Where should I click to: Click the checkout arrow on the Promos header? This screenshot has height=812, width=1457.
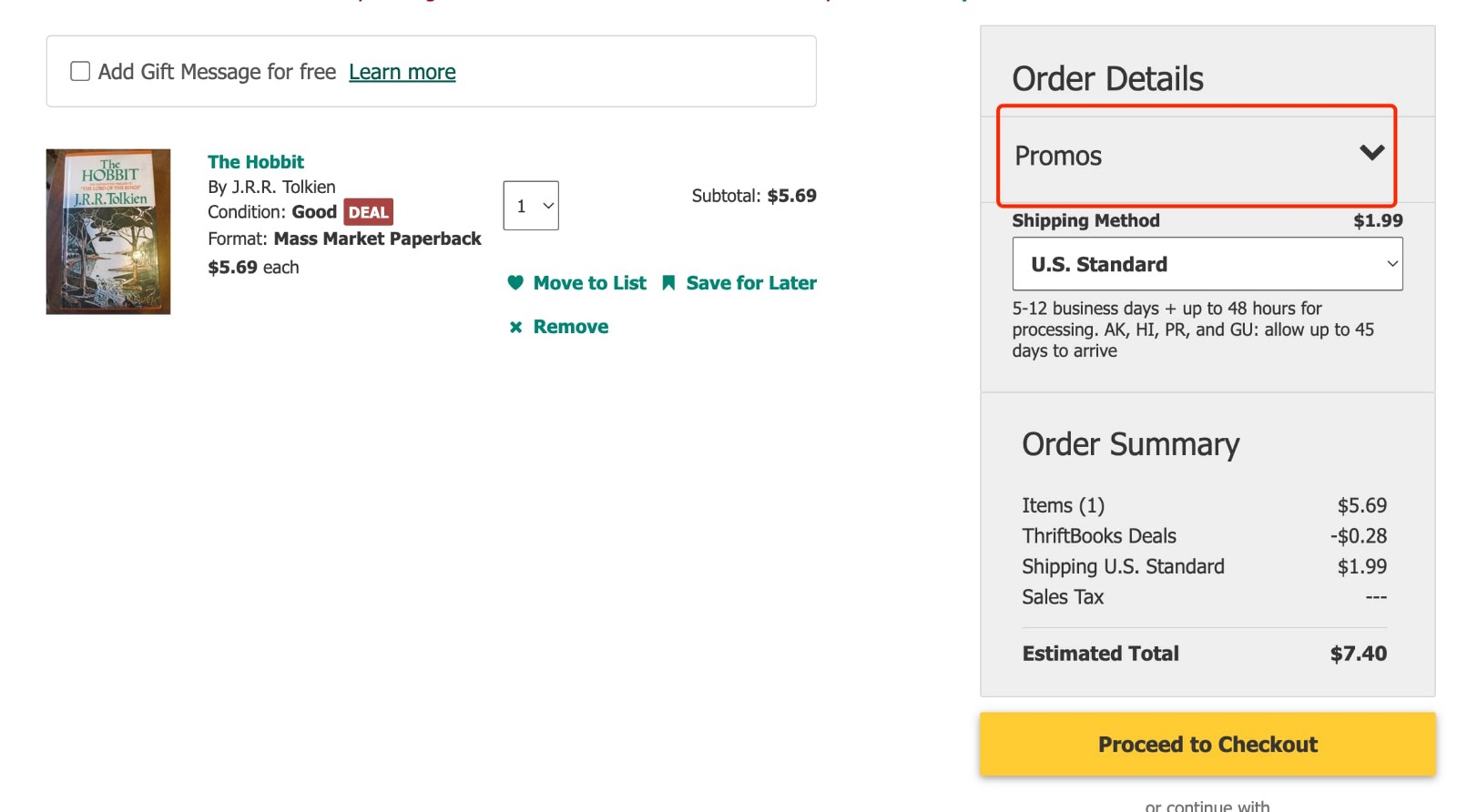[1373, 155]
